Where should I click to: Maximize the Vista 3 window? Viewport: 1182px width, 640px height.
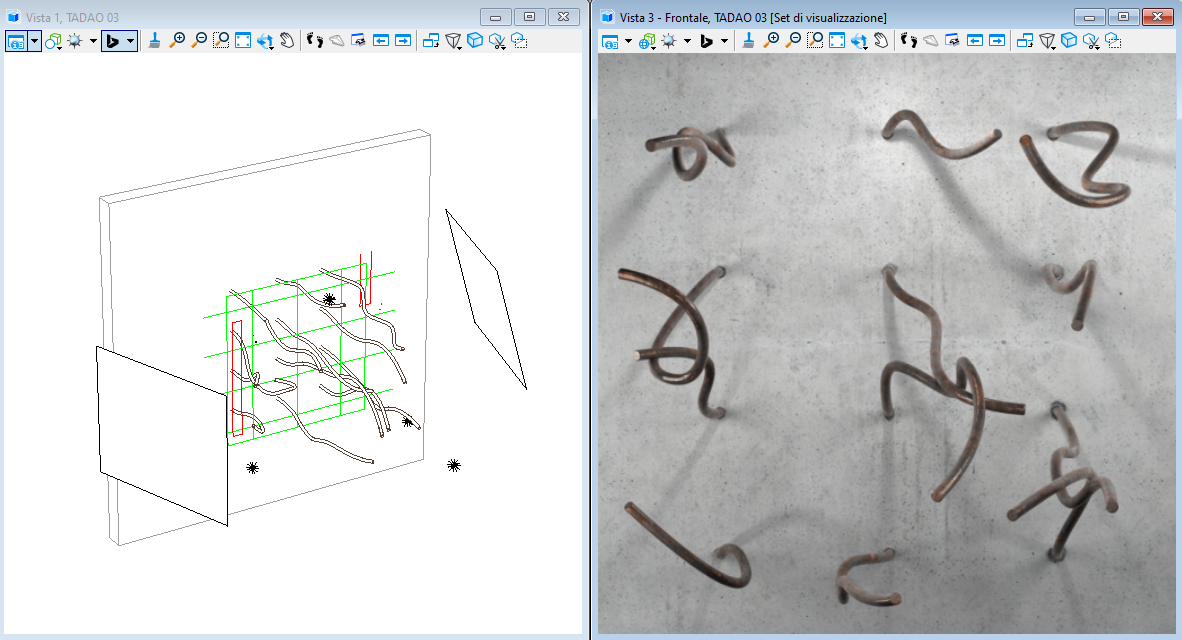[1123, 17]
